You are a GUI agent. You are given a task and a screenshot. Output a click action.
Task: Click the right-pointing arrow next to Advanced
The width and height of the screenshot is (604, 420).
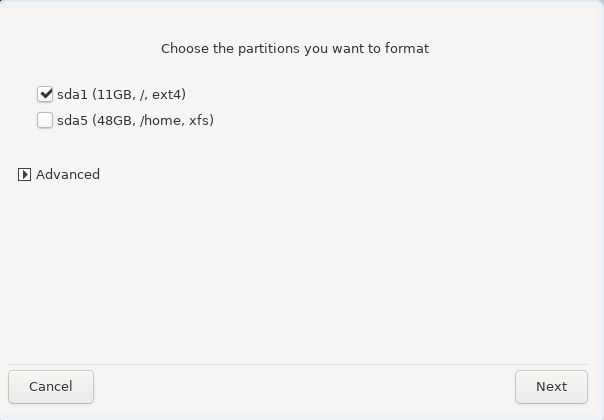(x=24, y=175)
